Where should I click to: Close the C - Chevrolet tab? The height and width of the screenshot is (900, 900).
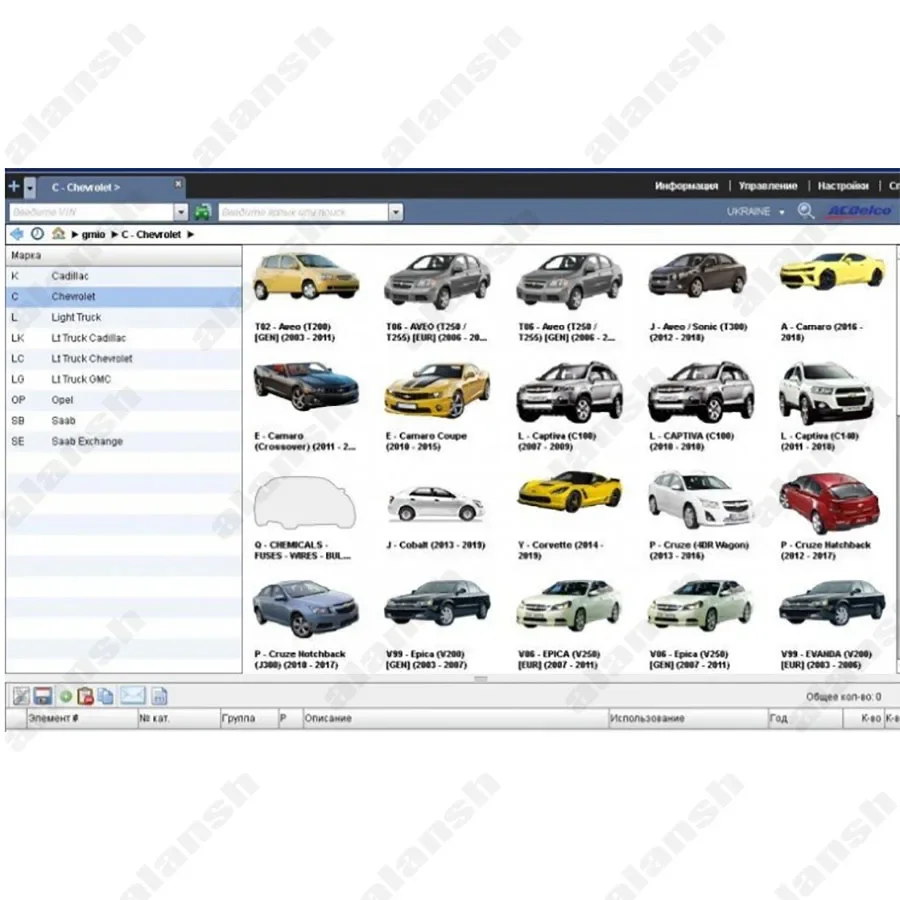click(178, 184)
